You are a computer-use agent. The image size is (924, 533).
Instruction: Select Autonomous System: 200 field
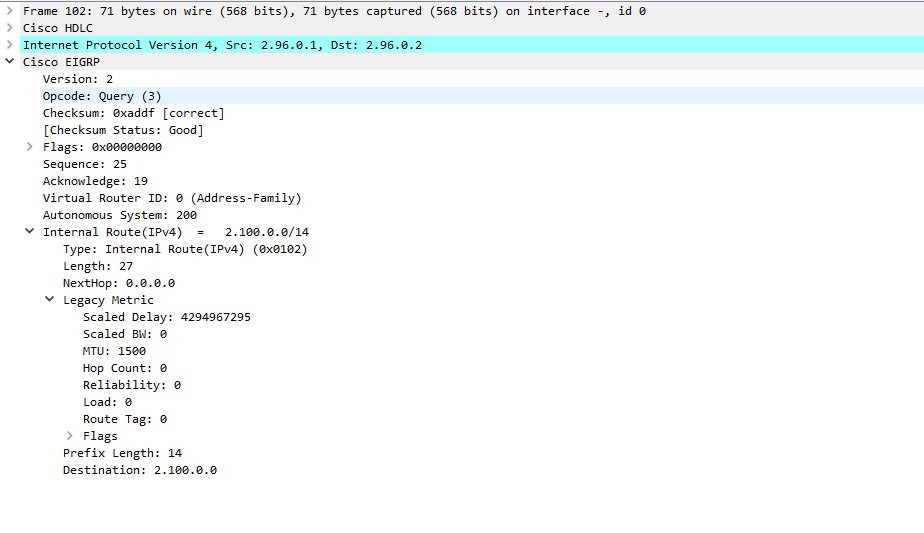point(120,216)
